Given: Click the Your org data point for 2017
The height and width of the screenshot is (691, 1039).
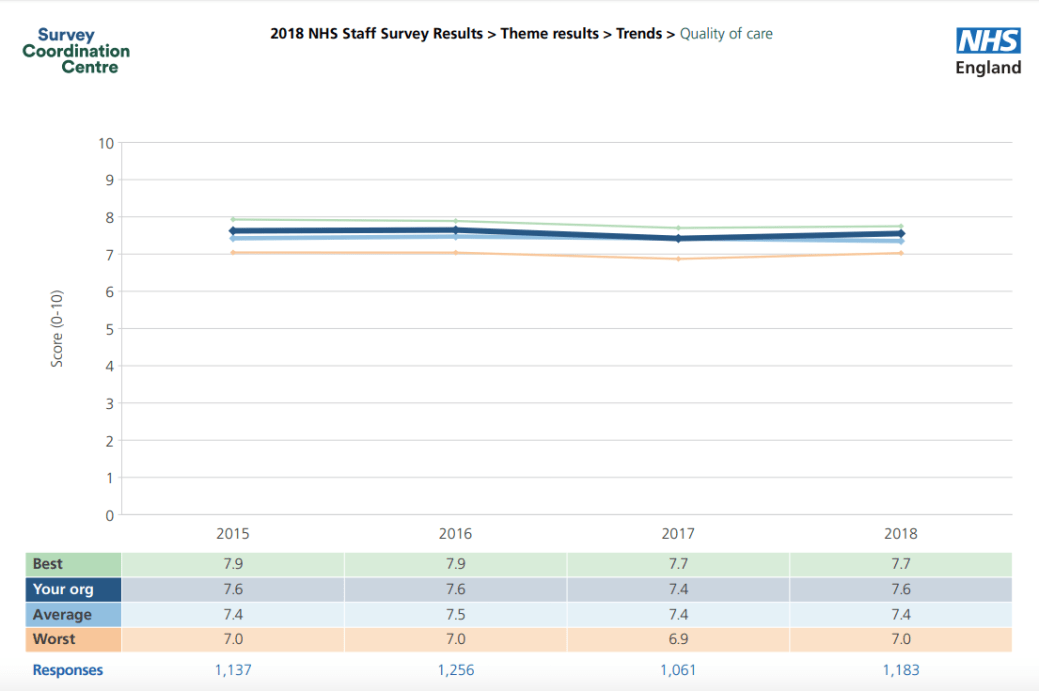Looking at the screenshot, I should [678, 238].
